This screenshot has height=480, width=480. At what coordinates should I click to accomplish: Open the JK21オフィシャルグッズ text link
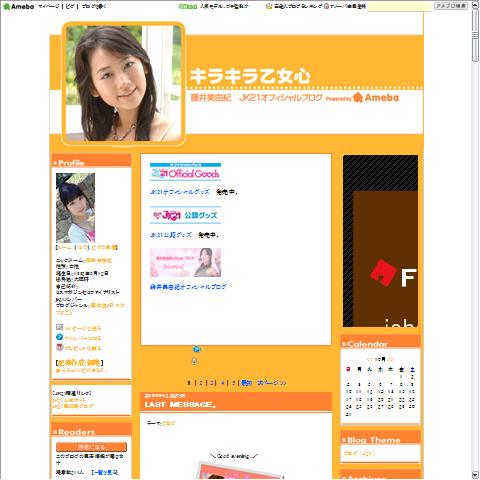tap(180, 192)
